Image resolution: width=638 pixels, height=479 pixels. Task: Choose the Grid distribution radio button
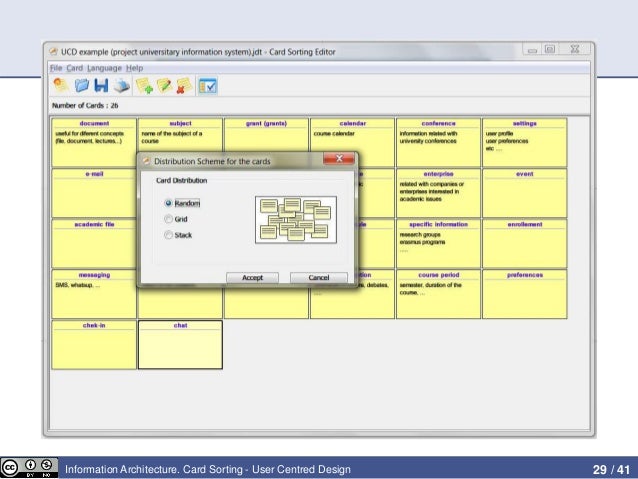(x=168, y=219)
